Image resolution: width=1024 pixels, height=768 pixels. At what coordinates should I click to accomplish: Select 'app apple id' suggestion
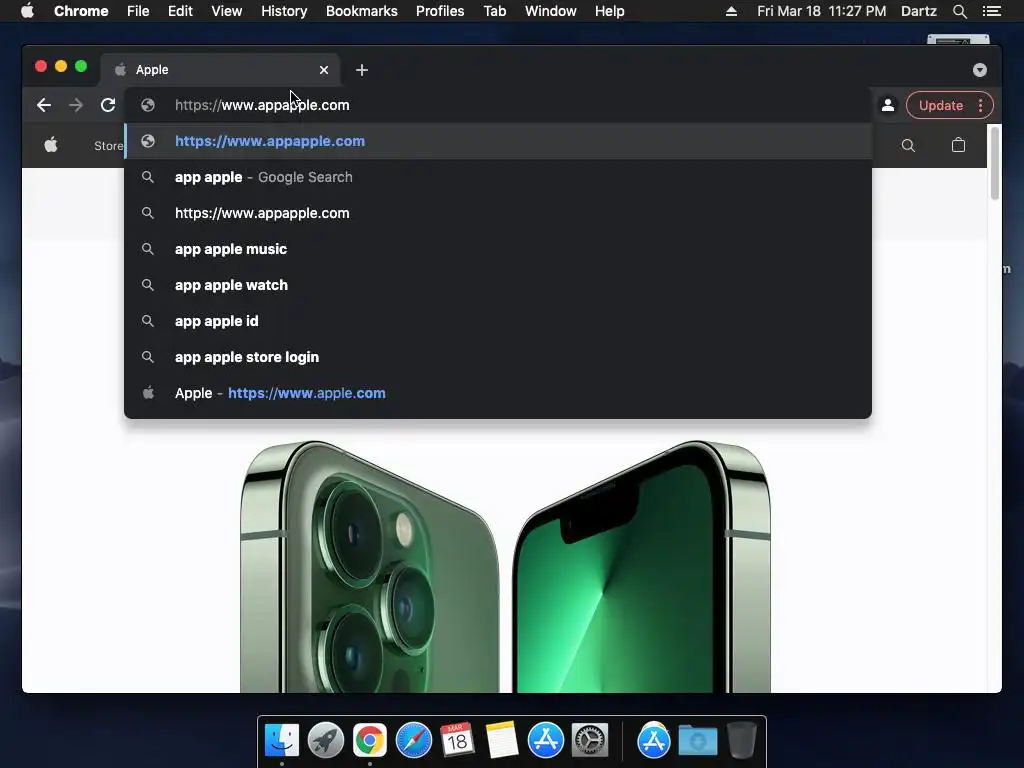[x=498, y=321]
